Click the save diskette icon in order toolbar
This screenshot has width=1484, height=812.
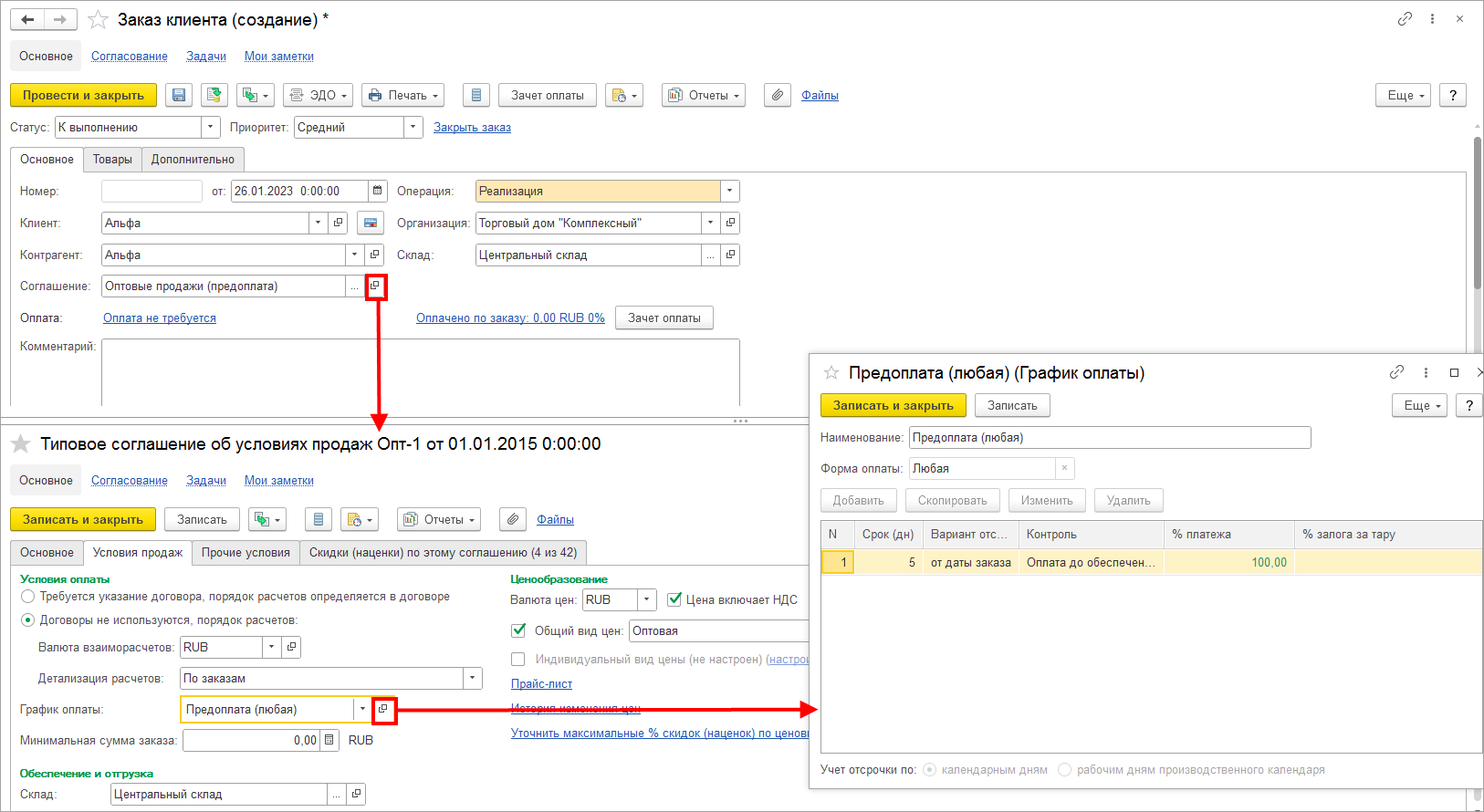(x=179, y=95)
